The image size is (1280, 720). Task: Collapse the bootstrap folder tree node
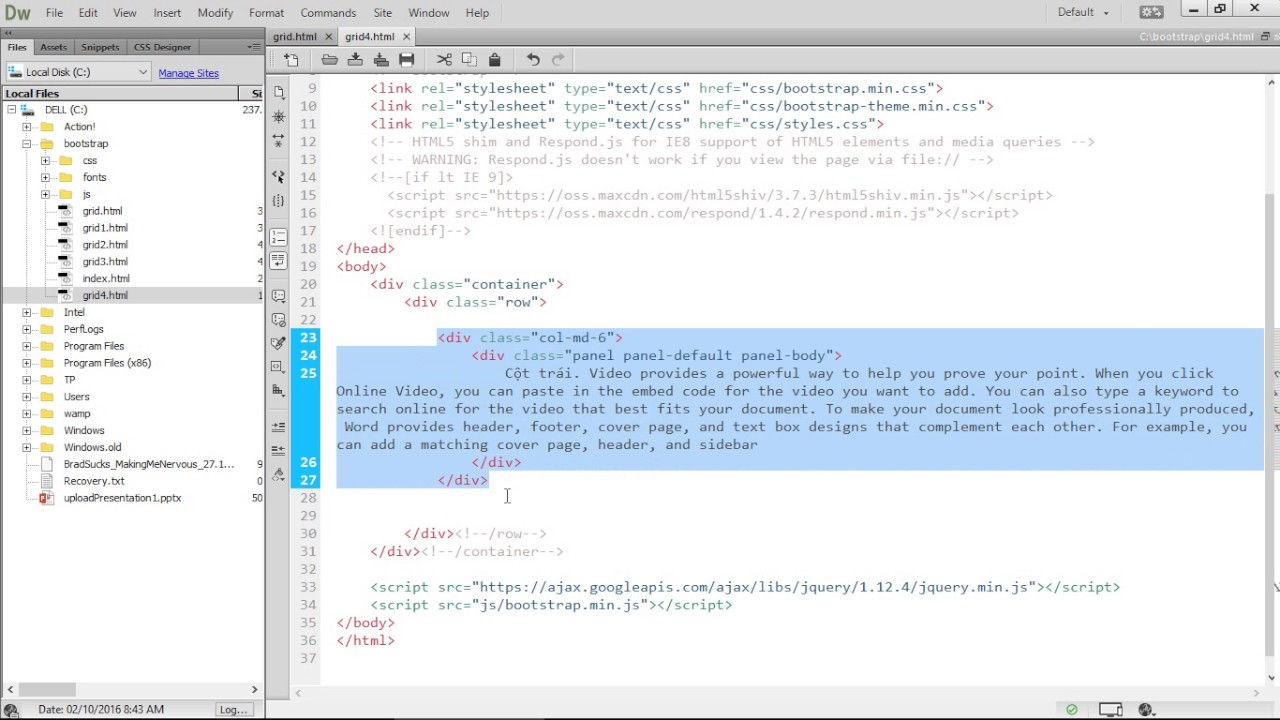pyautogui.click(x=27, y=143)
